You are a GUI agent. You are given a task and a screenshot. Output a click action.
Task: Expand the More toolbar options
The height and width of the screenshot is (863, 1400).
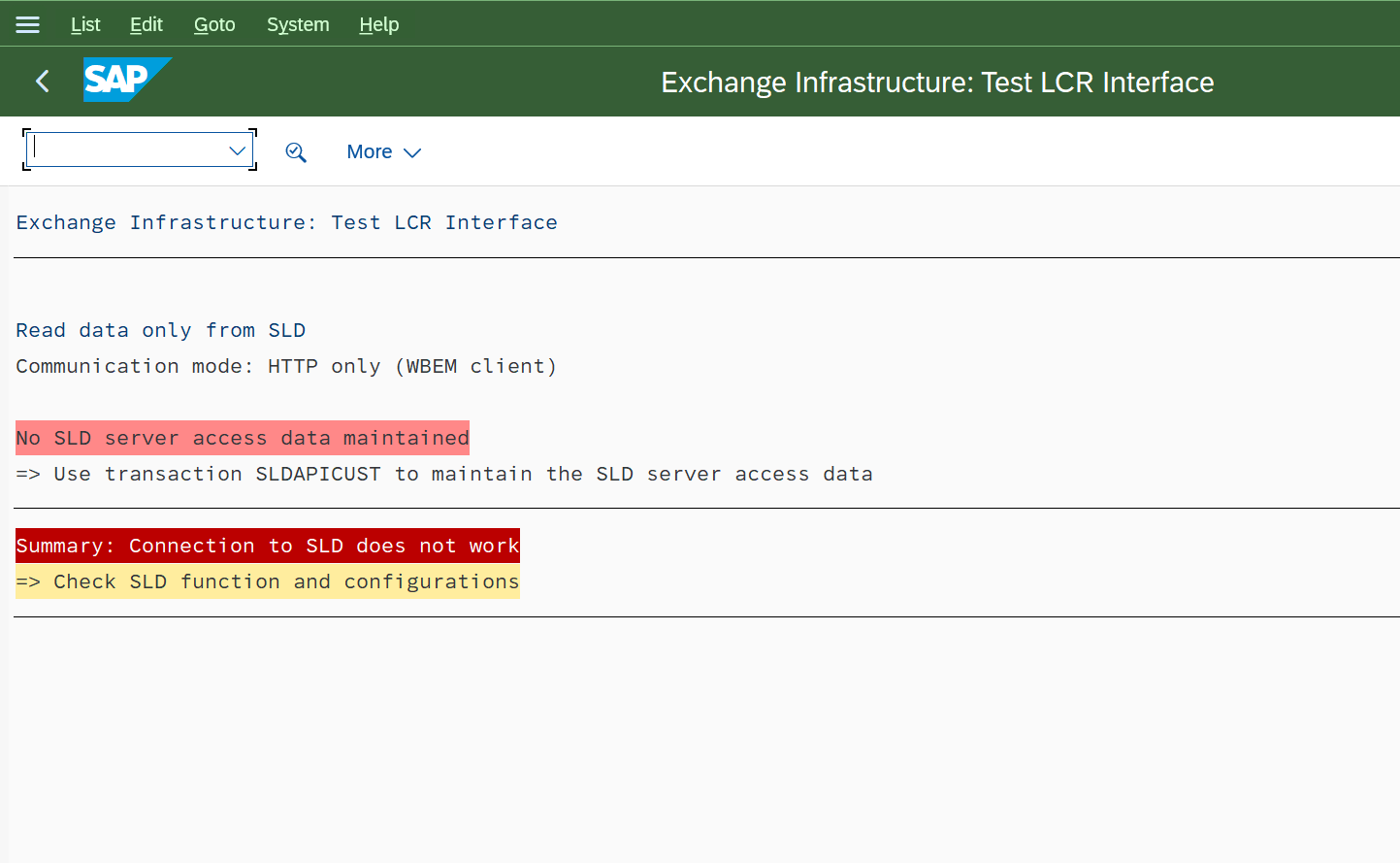click(384, 152)
